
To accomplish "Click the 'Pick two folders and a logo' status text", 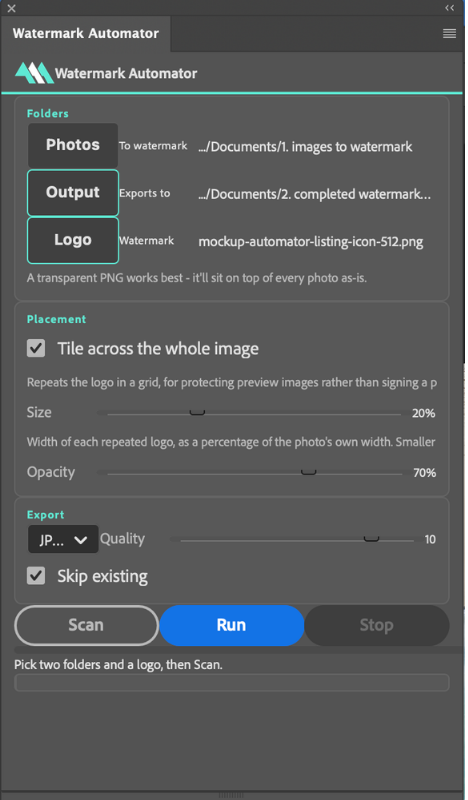I will click(x=118, y=665).
